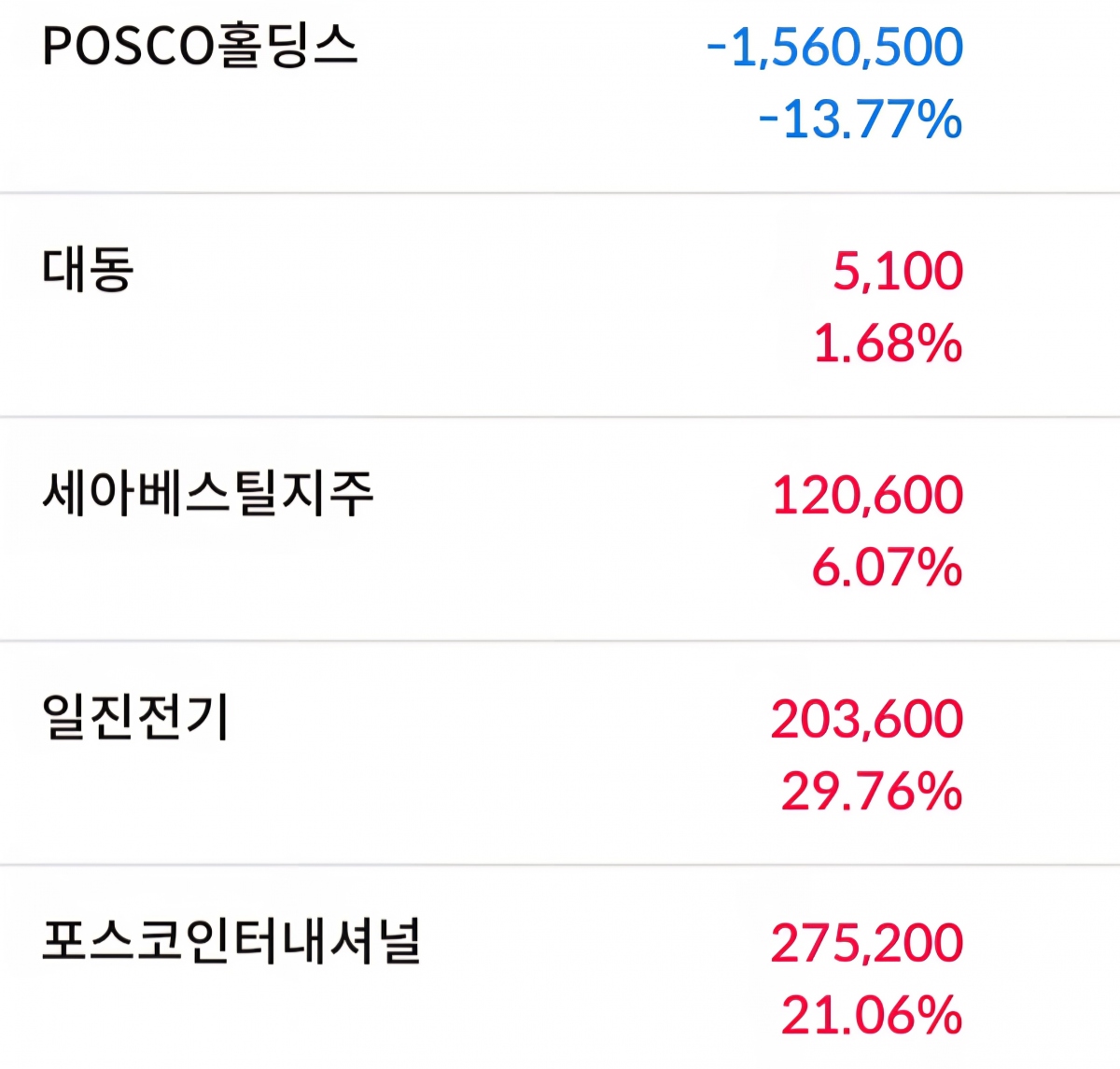The image size is (1120, 1069).
Task: Tap the 포스코인터내셔널 stock name
Action: pos(231,942)
